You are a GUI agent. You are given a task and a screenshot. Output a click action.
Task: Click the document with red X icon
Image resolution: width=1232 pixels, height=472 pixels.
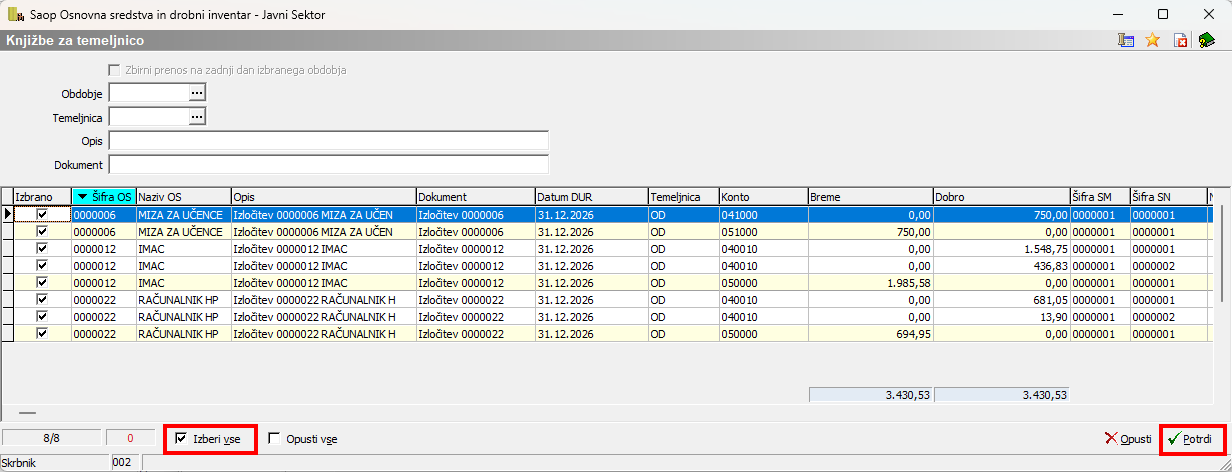(1180, 41)
